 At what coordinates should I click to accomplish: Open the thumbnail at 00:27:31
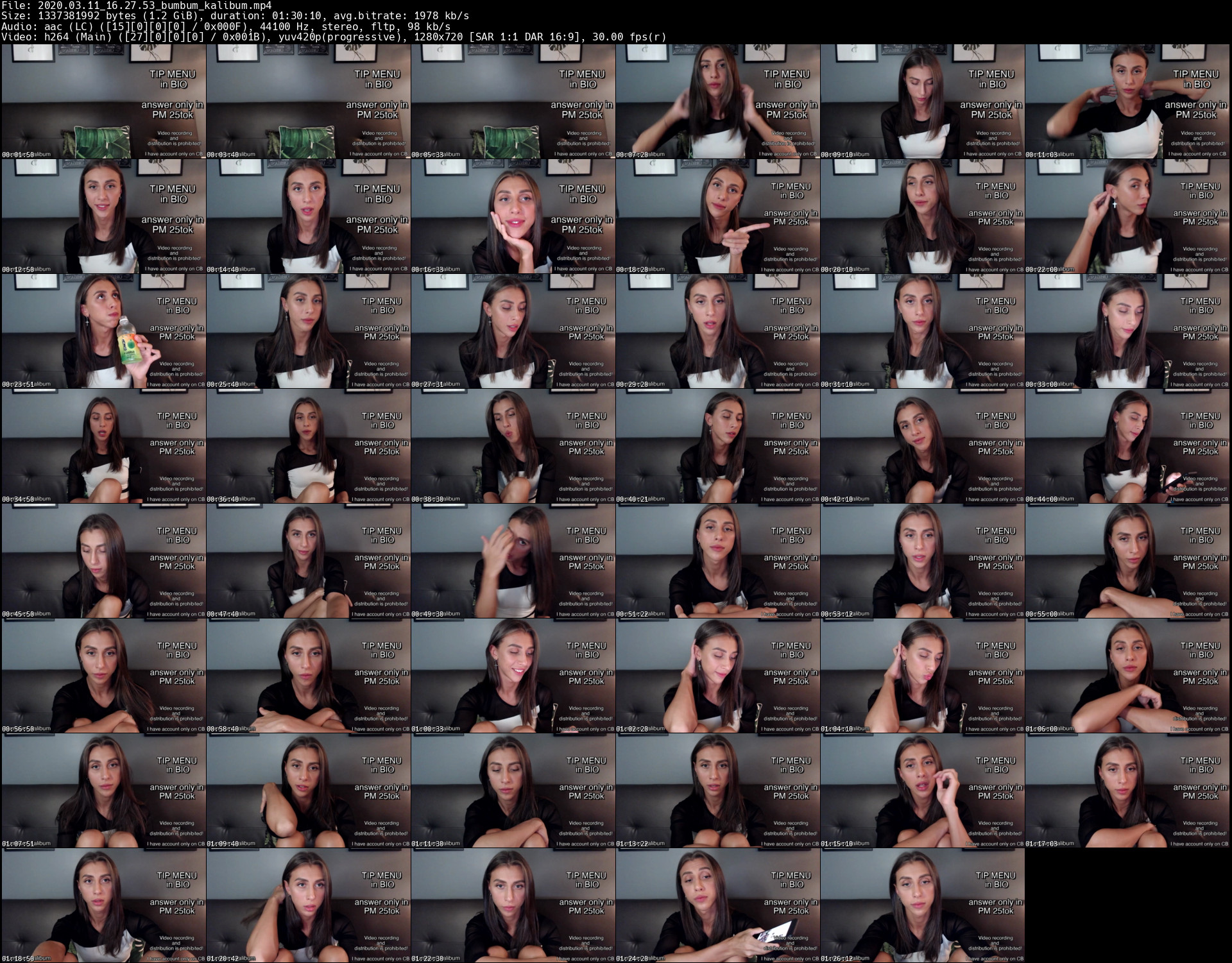tap(513, 331)
